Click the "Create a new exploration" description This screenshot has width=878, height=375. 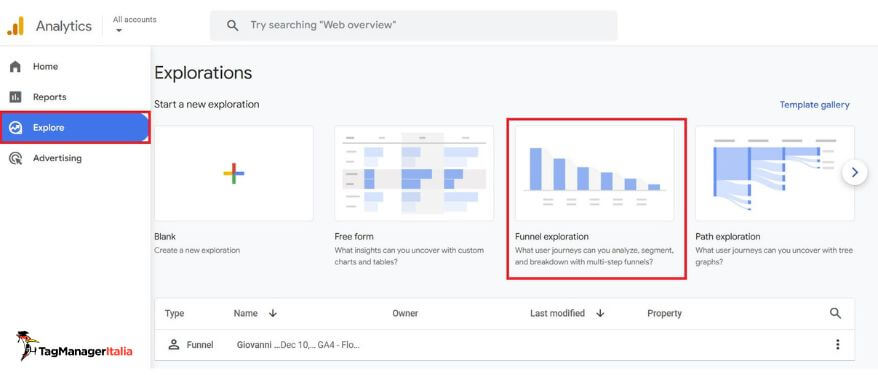point(197,250)
